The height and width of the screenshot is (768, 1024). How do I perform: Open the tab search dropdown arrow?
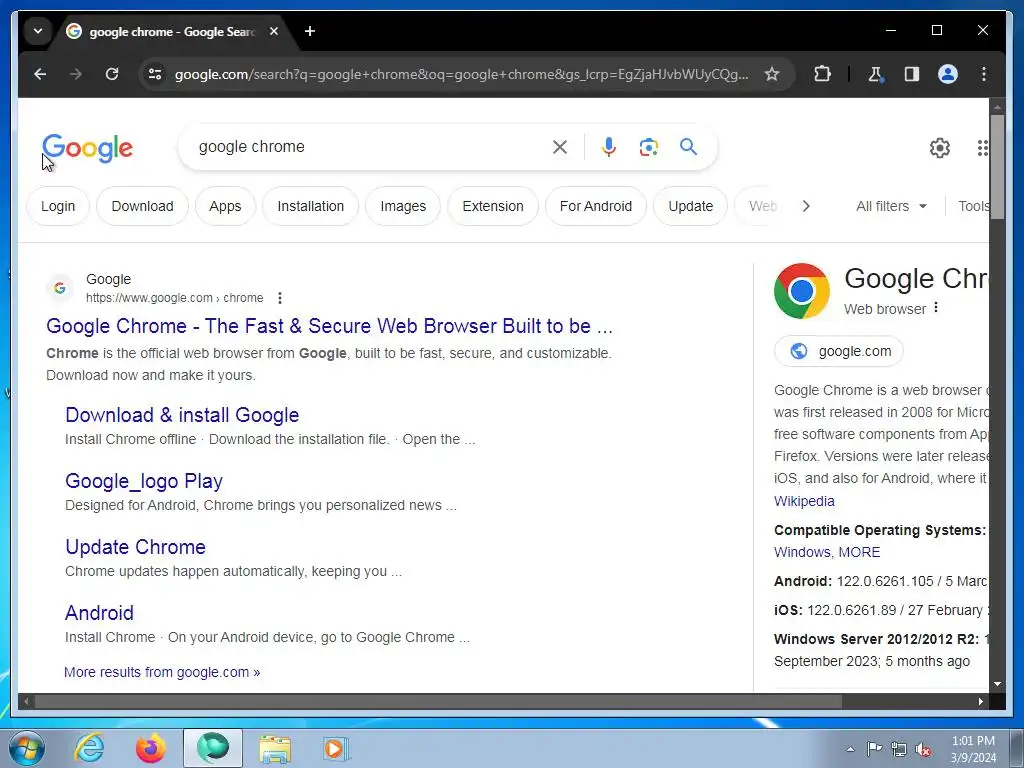click(x=38, y=31)
